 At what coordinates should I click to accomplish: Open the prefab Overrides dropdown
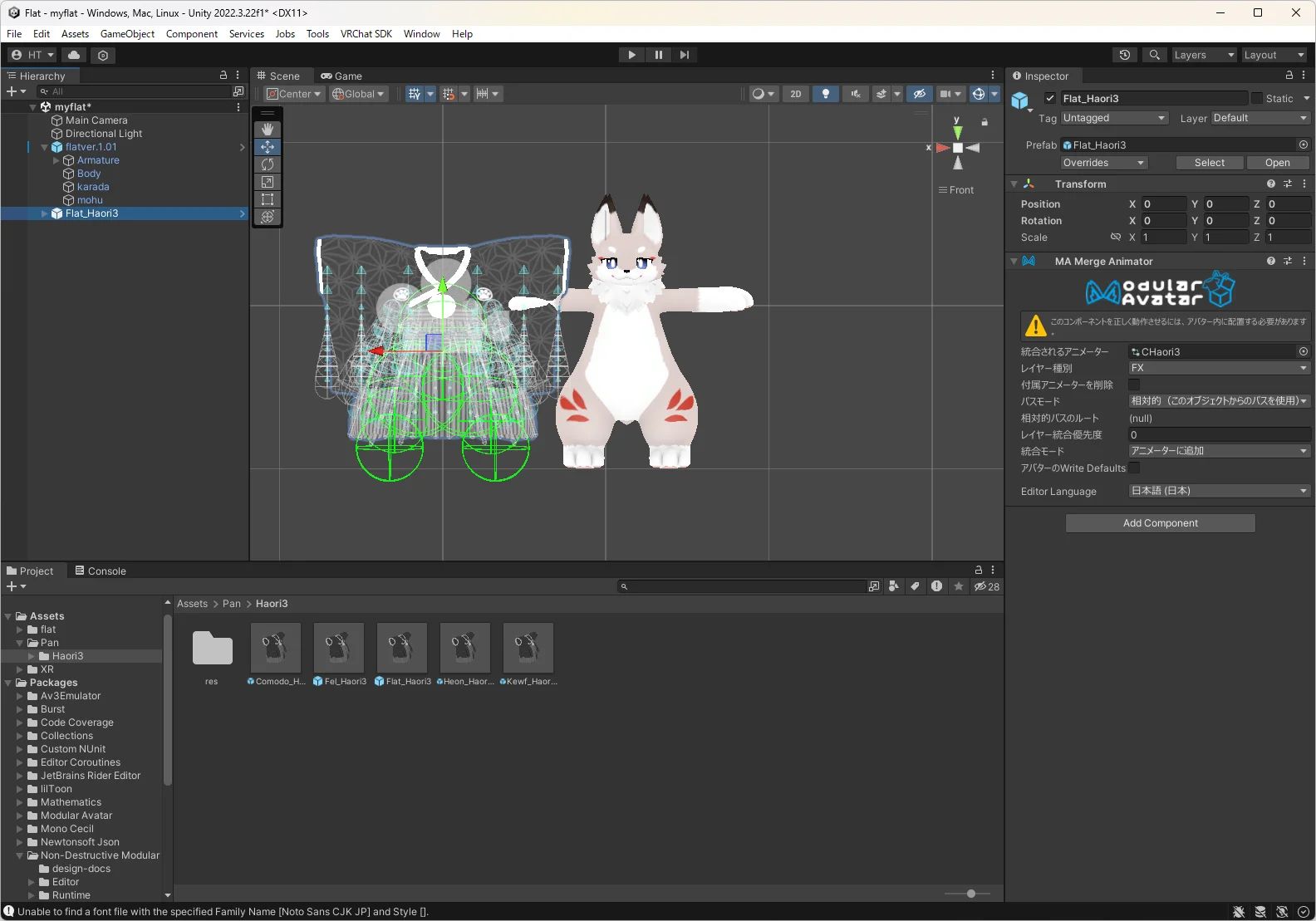[1104, 163]
